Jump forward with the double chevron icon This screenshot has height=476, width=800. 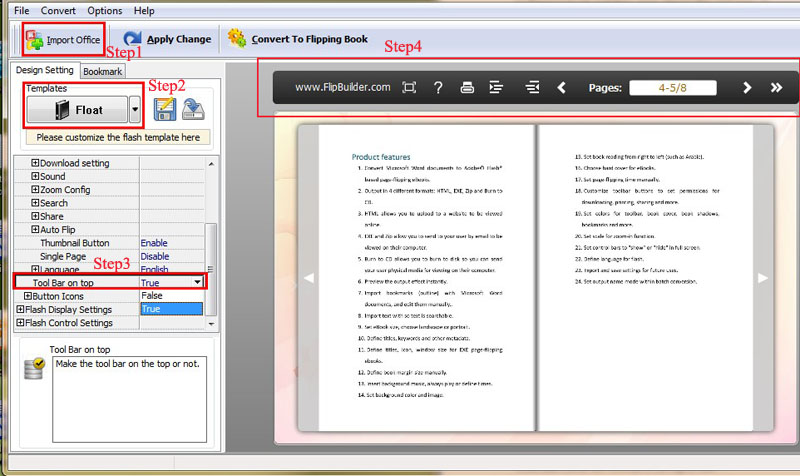776,88
